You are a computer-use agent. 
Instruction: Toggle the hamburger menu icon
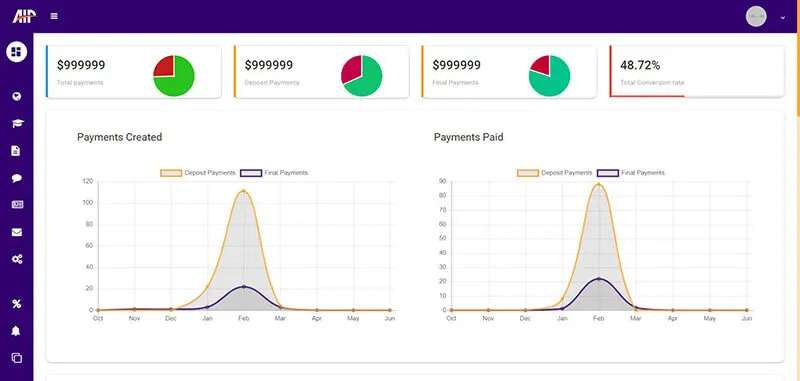[x=54, y=16]
